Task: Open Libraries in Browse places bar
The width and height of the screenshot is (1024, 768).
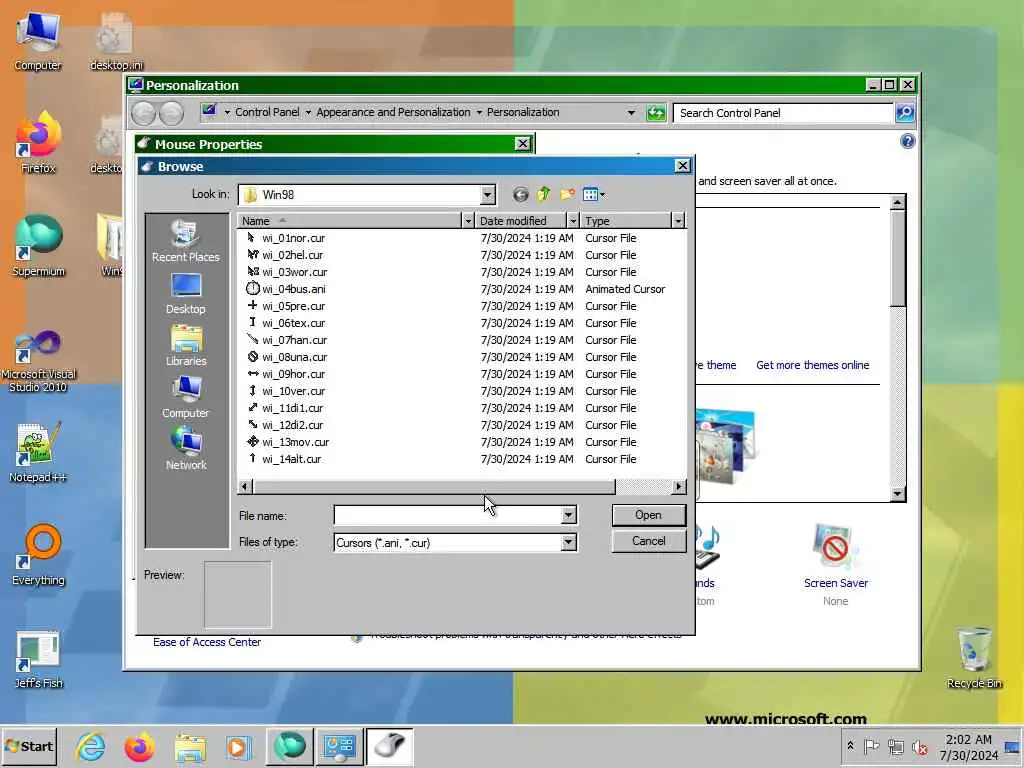Action: pyautogui.click(x=186, y=346)
